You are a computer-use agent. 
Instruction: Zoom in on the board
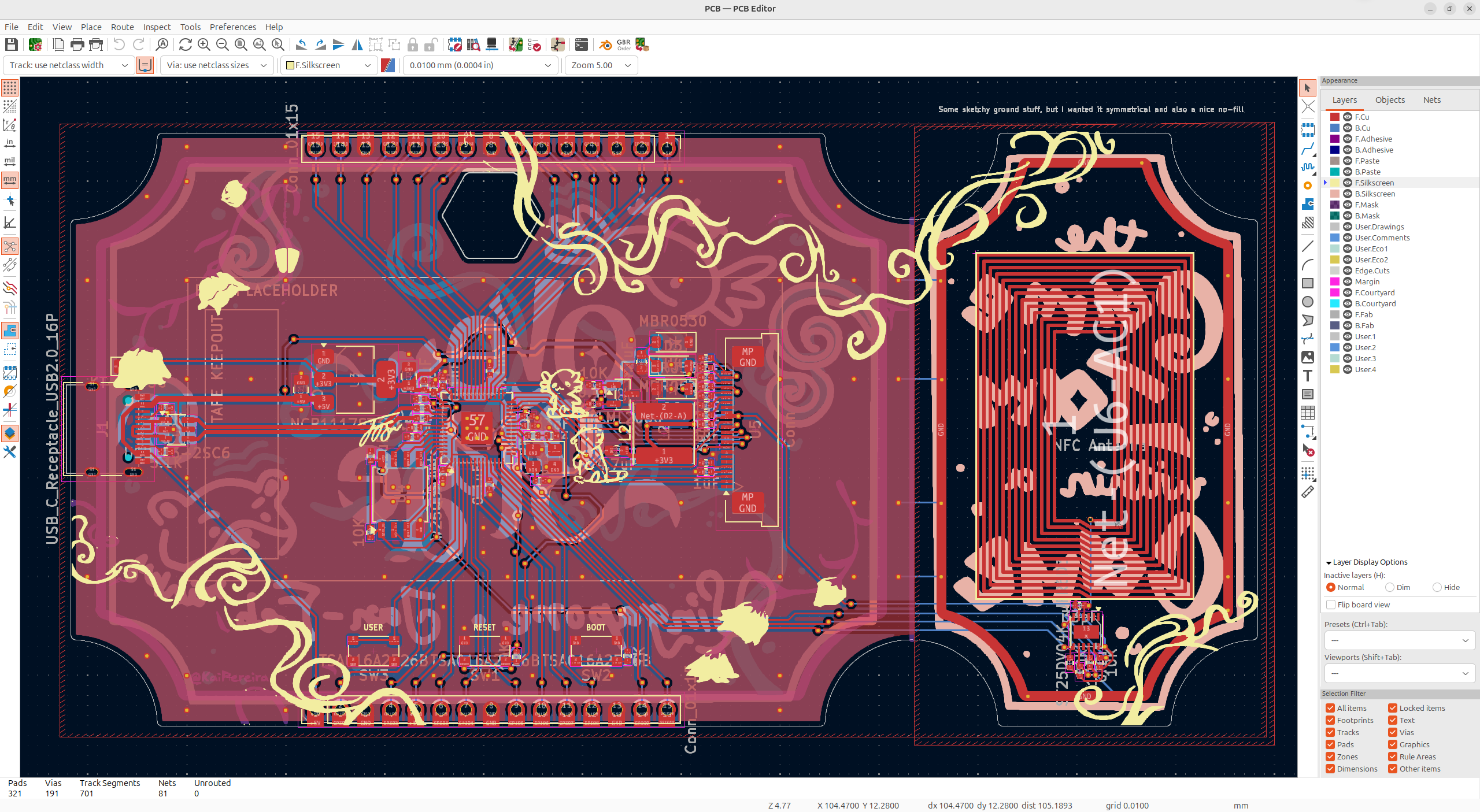(x=203, y=45)
